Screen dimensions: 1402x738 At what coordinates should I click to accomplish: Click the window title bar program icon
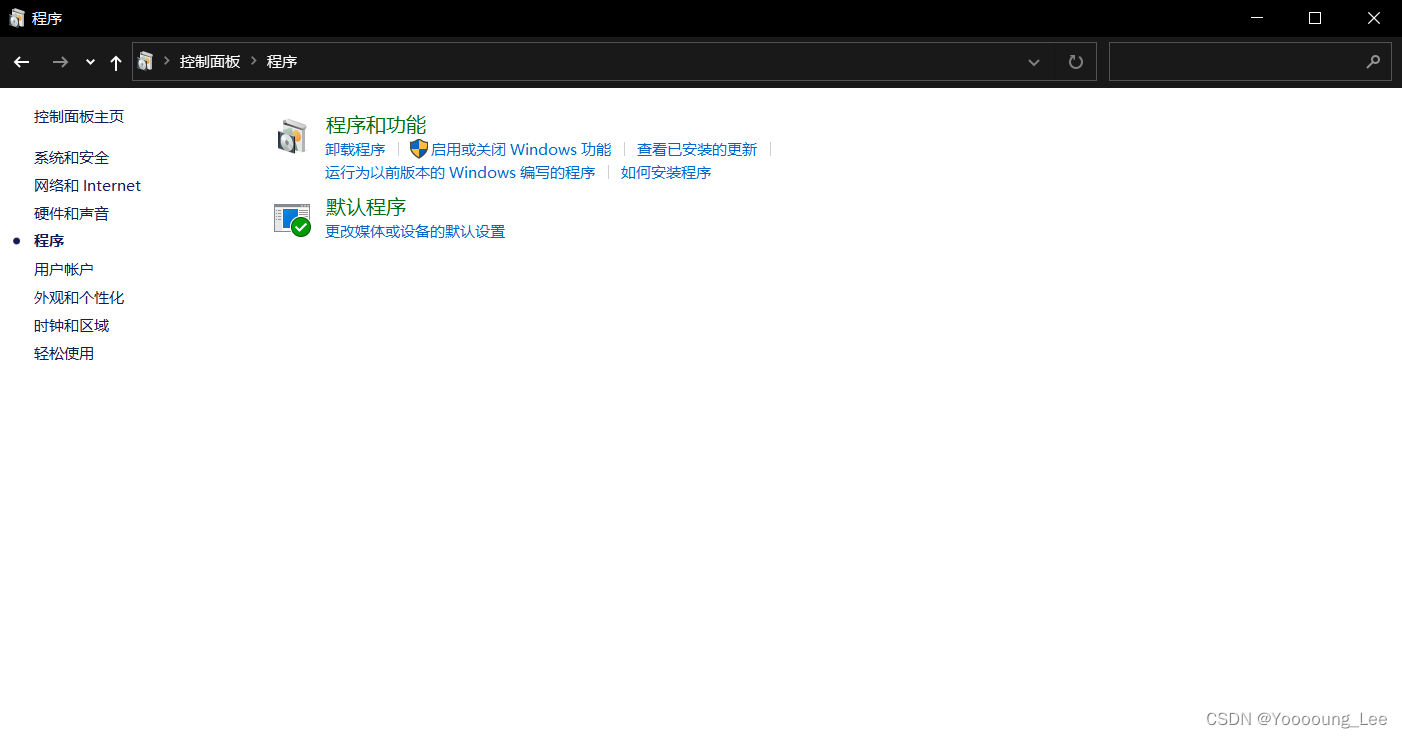[17, 18]
